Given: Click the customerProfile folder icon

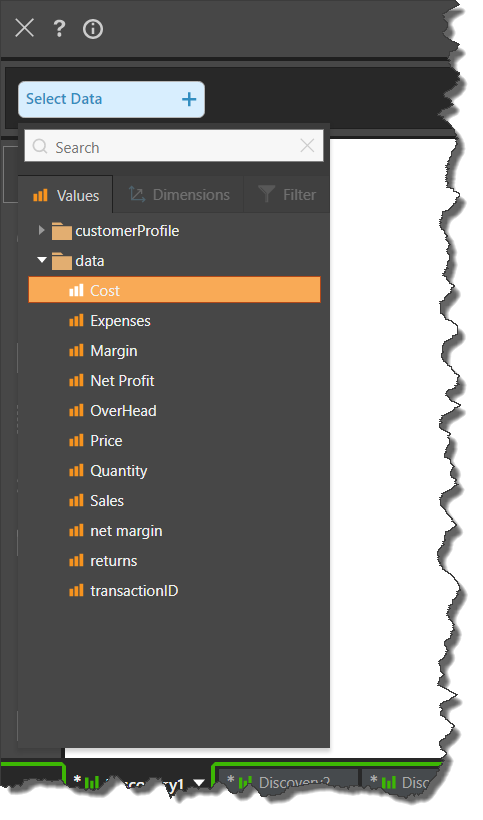Looking at the screenshot, I should [62, 231].
